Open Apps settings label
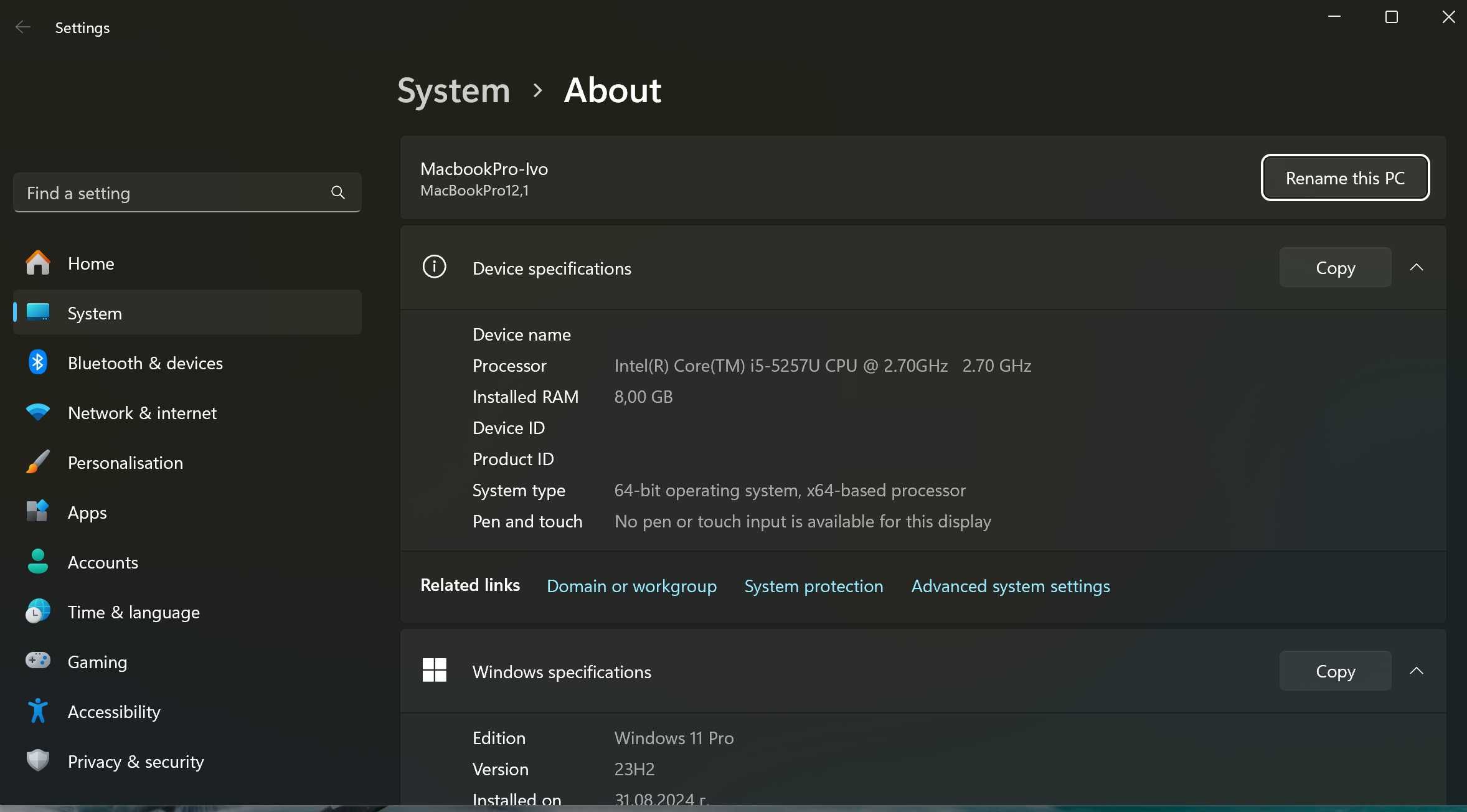 (87, 512)
